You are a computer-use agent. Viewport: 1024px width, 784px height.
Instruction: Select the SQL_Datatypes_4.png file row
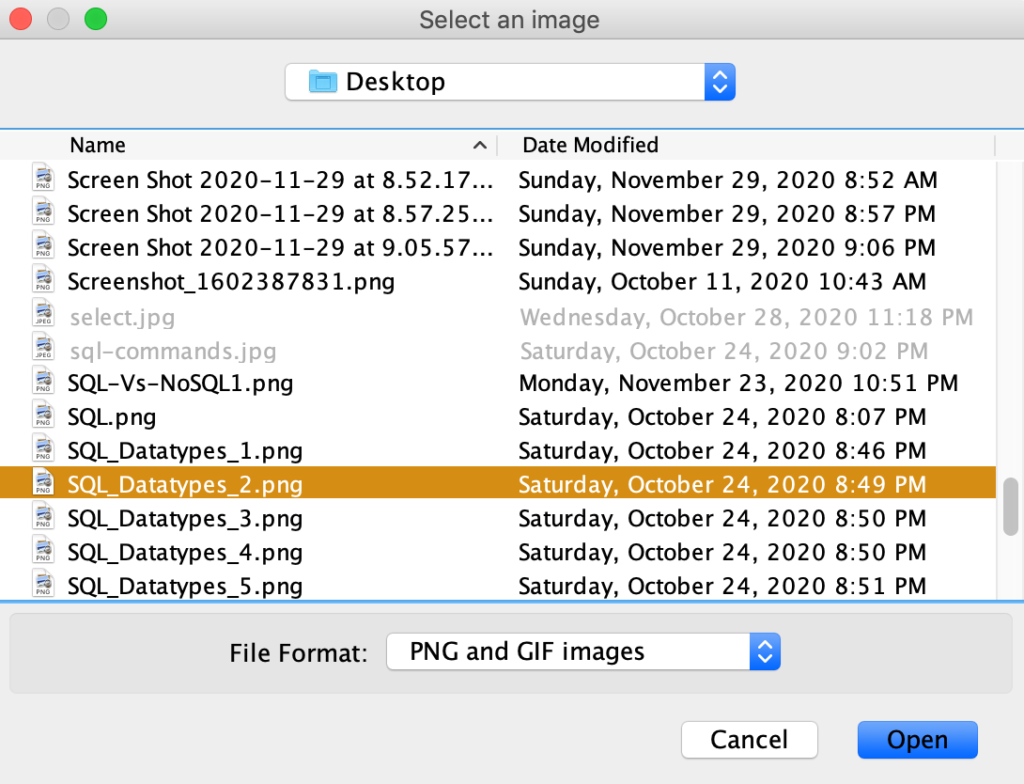click(185, 552)
